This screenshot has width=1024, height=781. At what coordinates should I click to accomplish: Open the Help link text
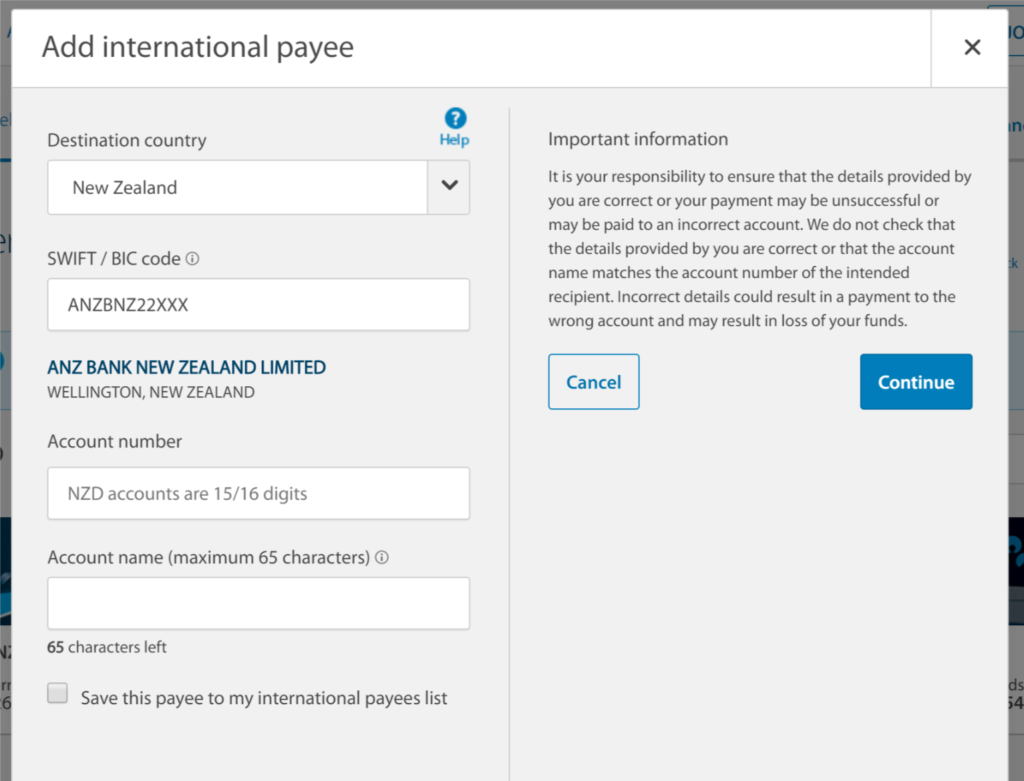coord(454,140)
